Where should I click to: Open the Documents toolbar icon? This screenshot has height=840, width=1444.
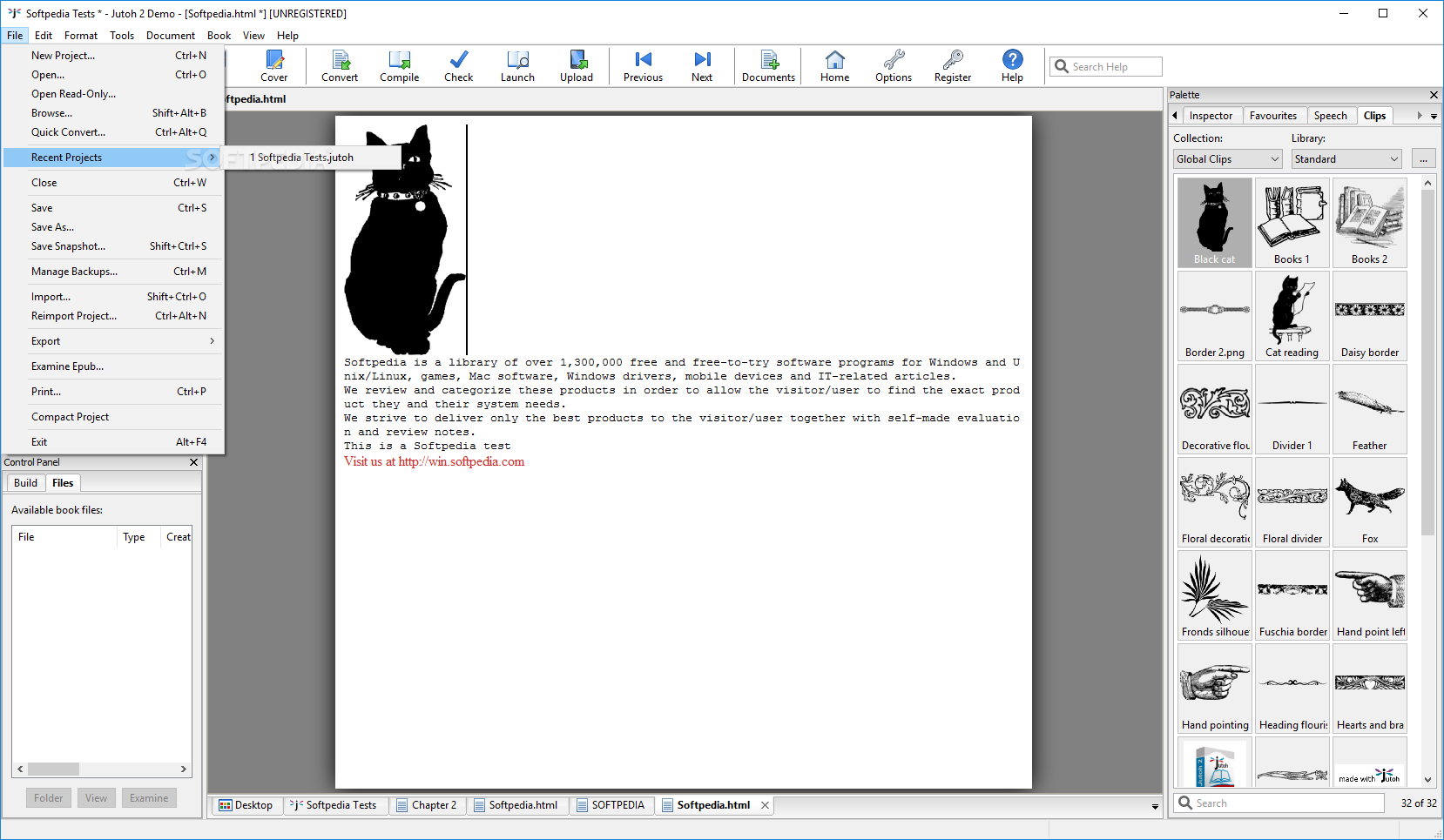pyautogui.click(x=768, y=66)
